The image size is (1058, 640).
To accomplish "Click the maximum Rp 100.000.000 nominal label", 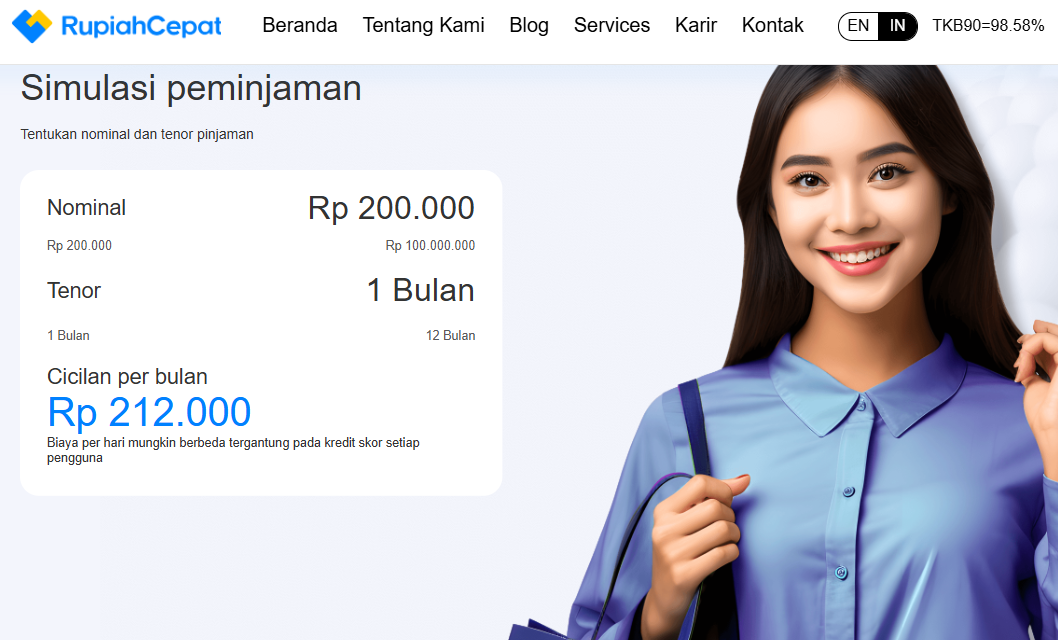I will coord(430,245).
